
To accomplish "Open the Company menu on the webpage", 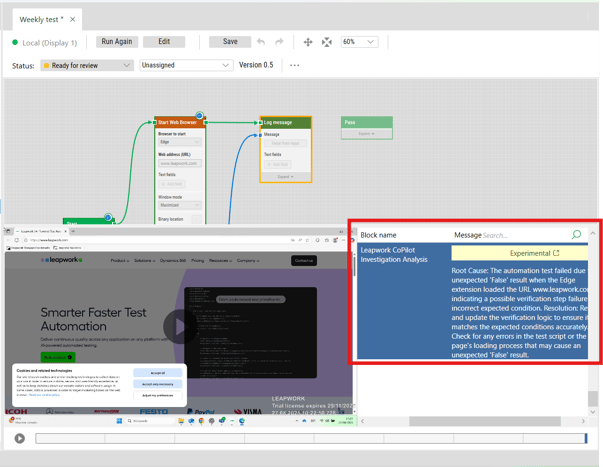I will tap(248, 260).
